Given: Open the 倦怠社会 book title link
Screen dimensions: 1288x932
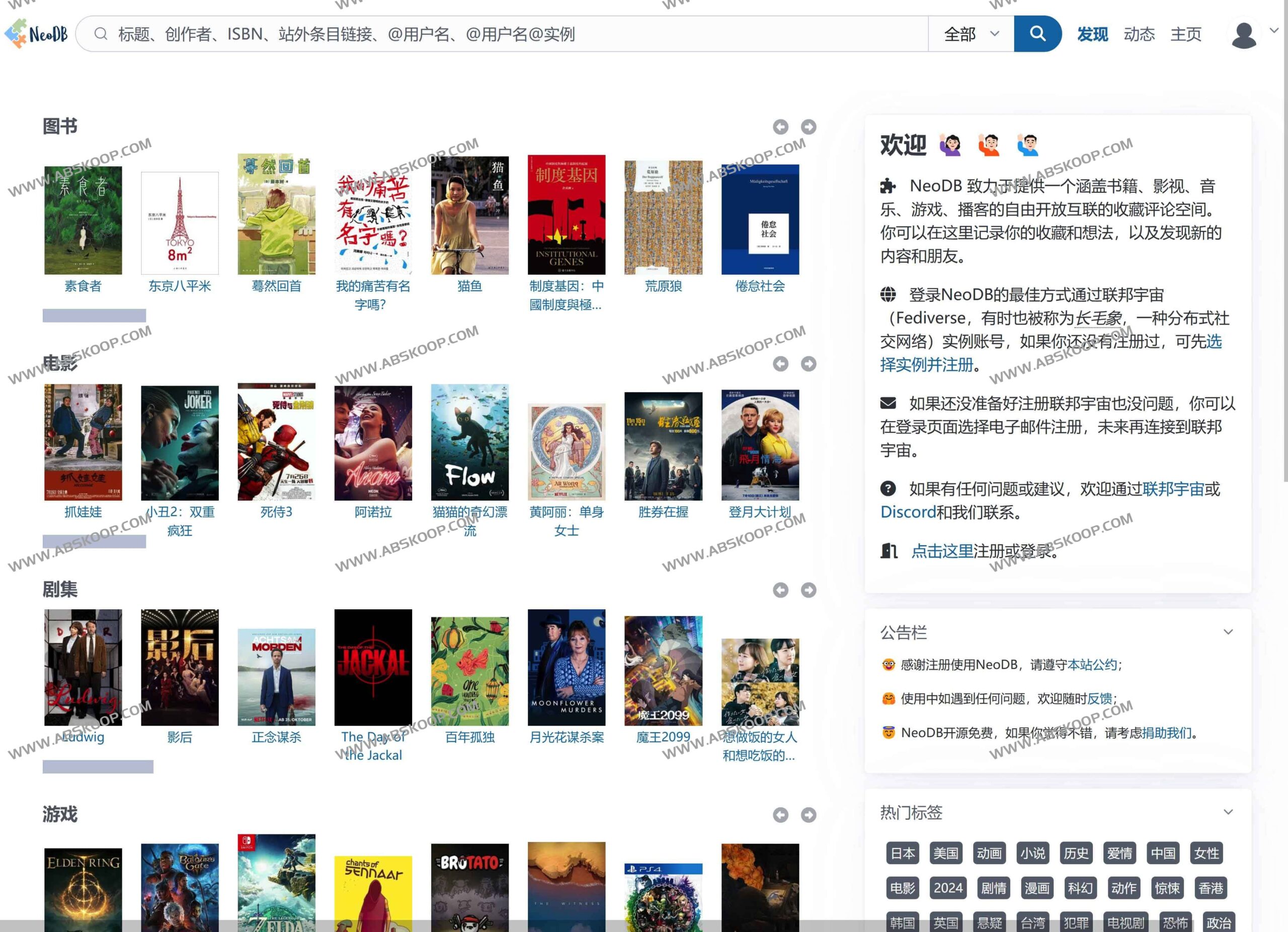Looking at the screenshot, I should pos(760,286).
